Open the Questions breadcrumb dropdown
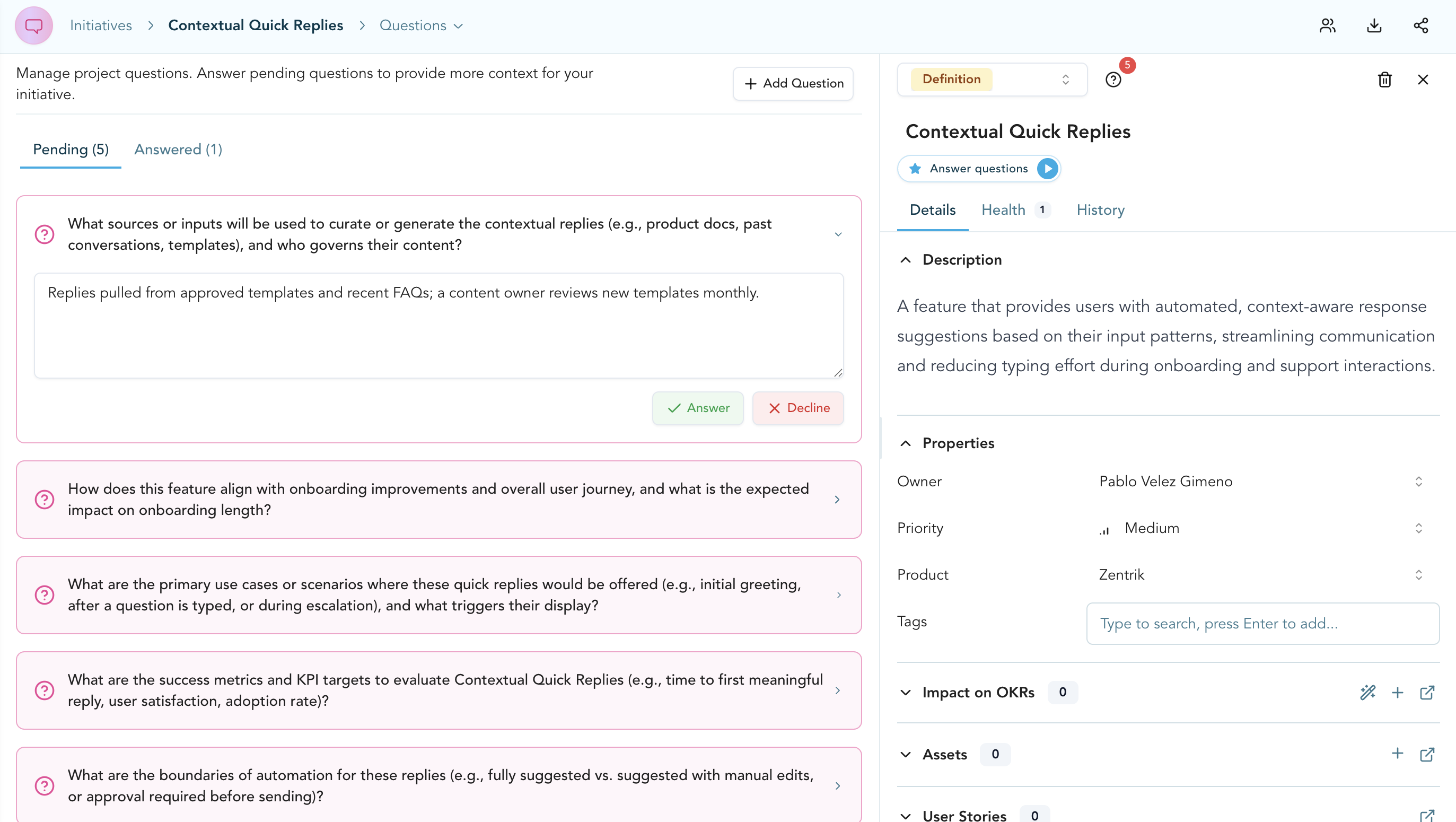Image resolution: width=1456 pixels, height=822 pixels. click(x=421, y=25)
